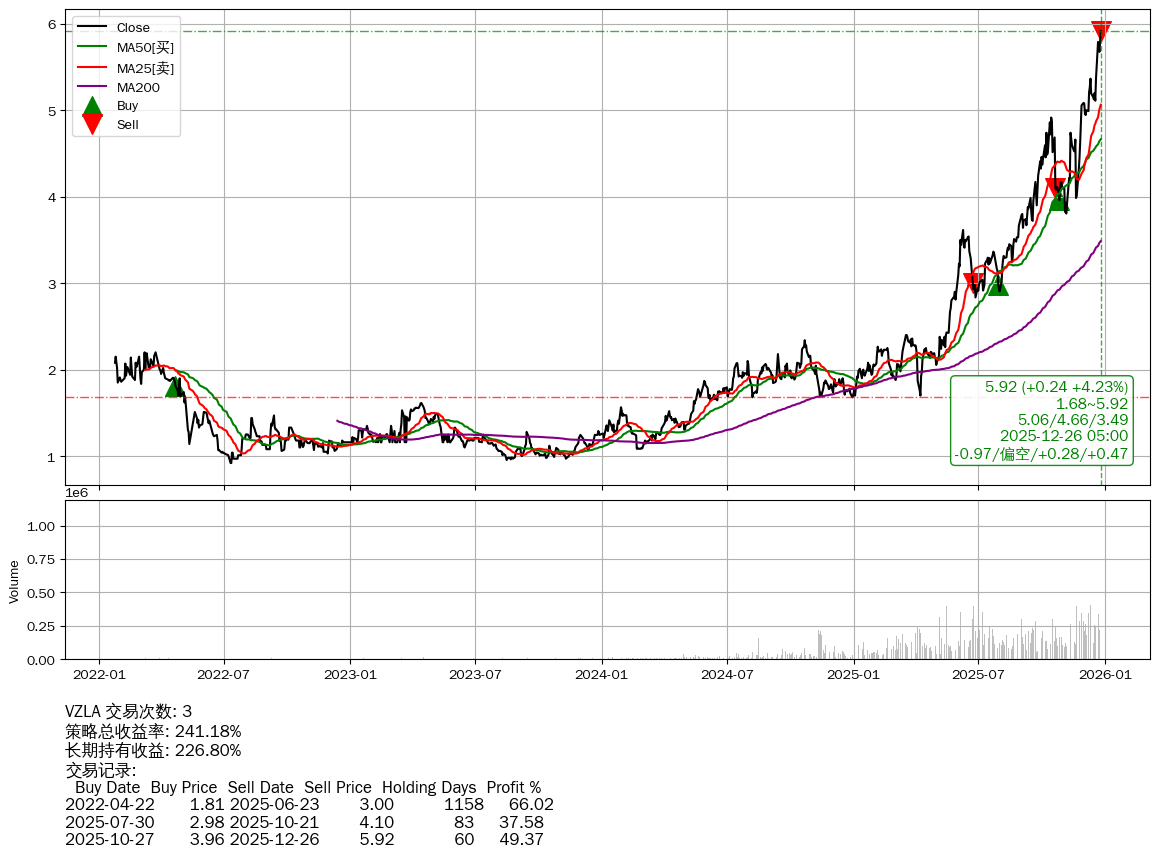Click the green price info box

(1041, 420)
